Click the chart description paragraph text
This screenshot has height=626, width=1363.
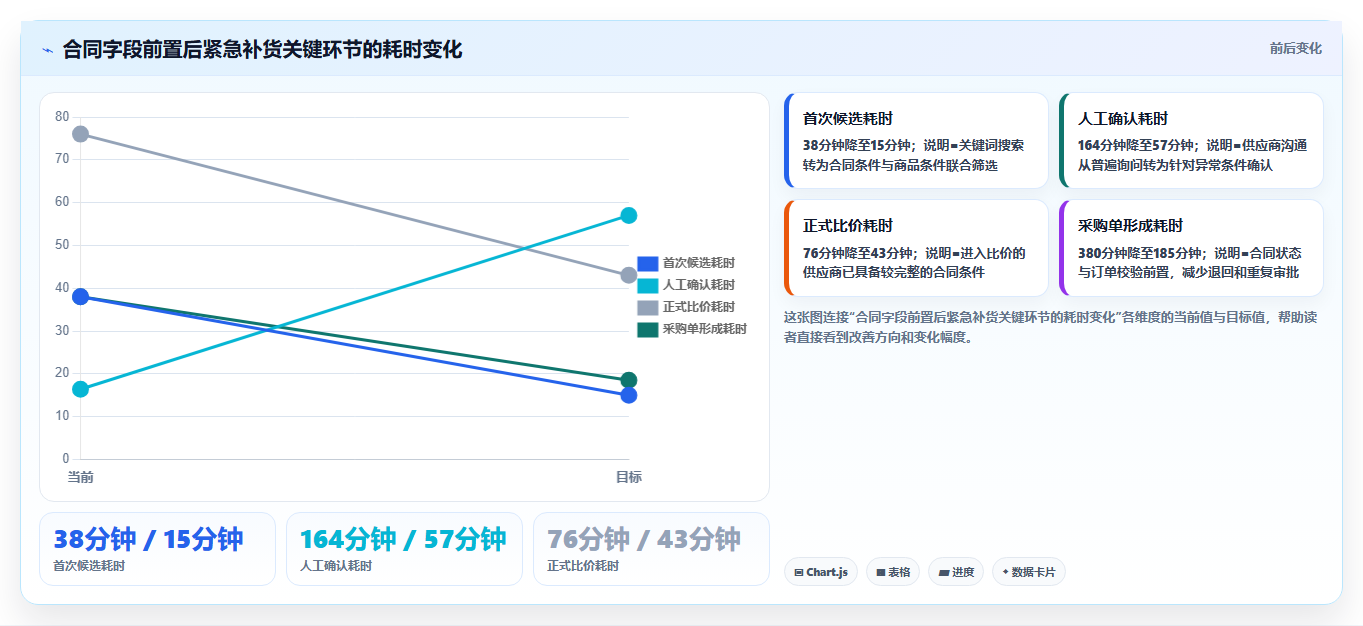click(1053, 327)
